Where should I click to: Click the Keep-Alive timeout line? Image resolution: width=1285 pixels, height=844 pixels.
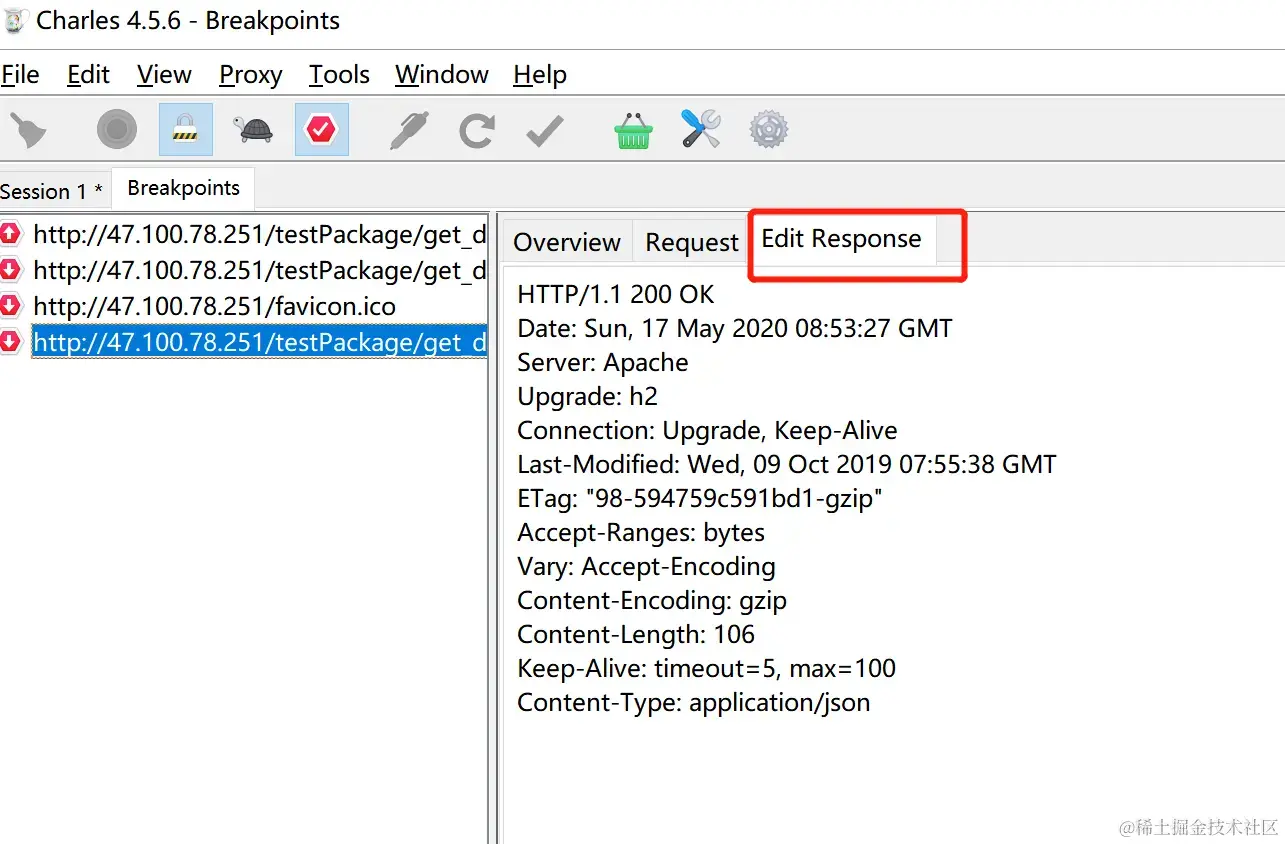pos(706,668)
